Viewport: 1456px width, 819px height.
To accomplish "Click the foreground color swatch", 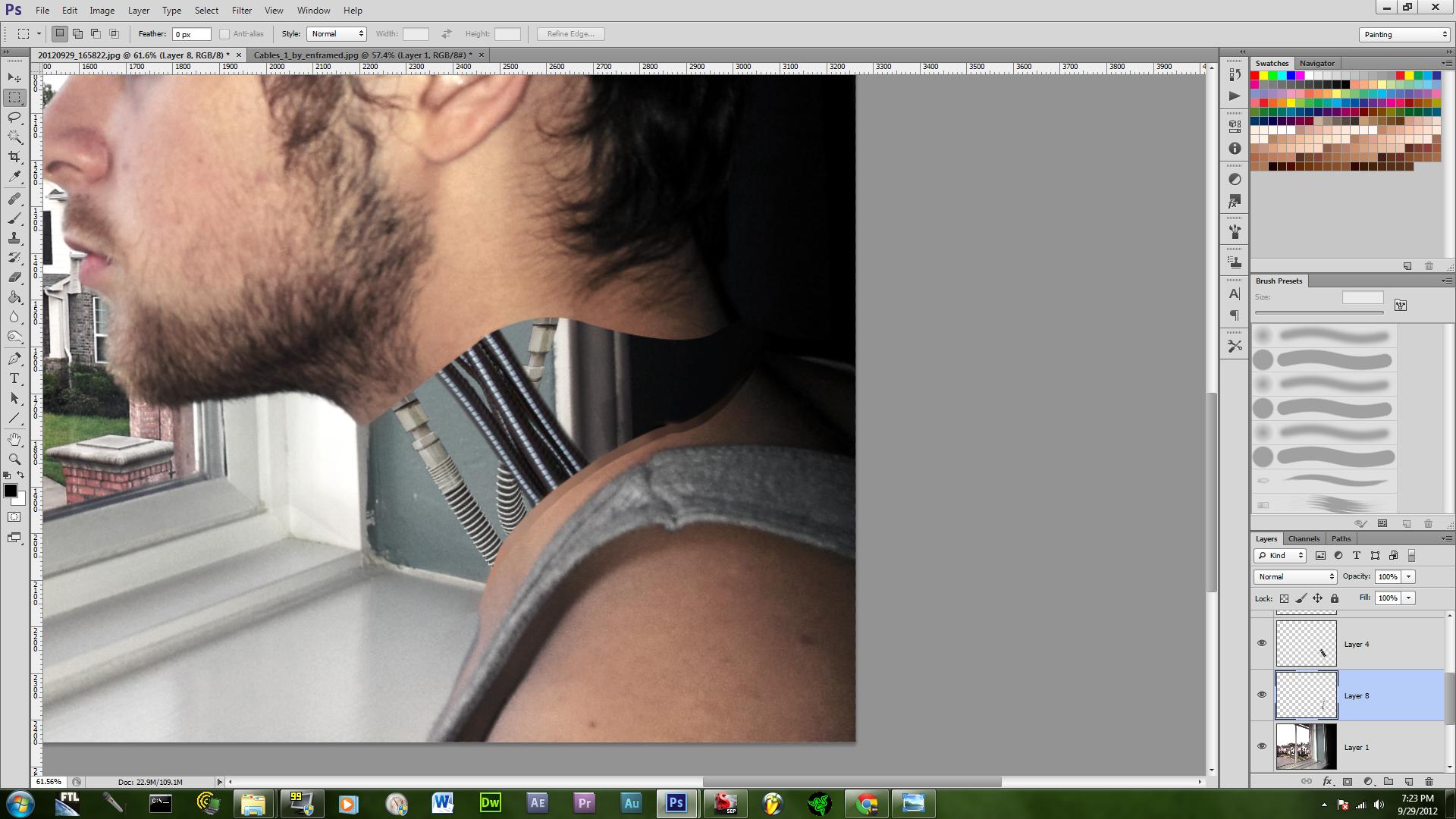I will pos(11,491).
